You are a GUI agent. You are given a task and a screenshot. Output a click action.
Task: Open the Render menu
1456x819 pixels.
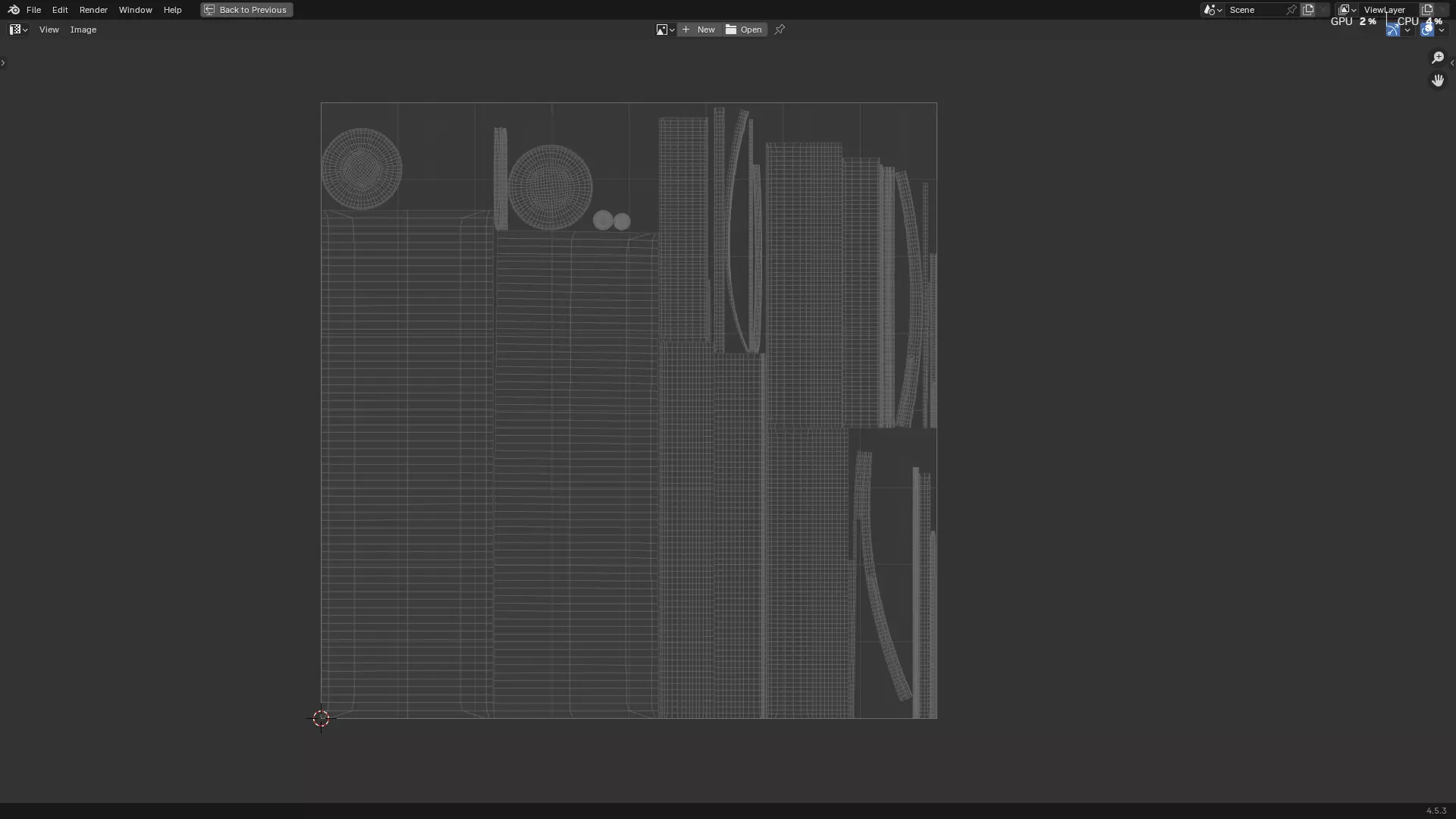pos(93,10)
